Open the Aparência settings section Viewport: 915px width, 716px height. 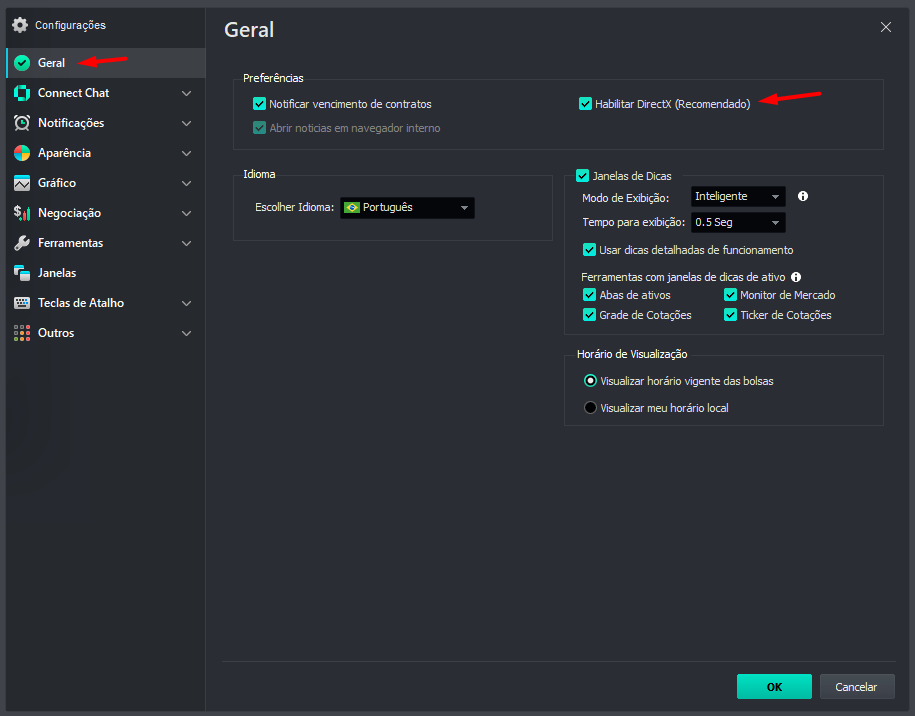[106, 153]
